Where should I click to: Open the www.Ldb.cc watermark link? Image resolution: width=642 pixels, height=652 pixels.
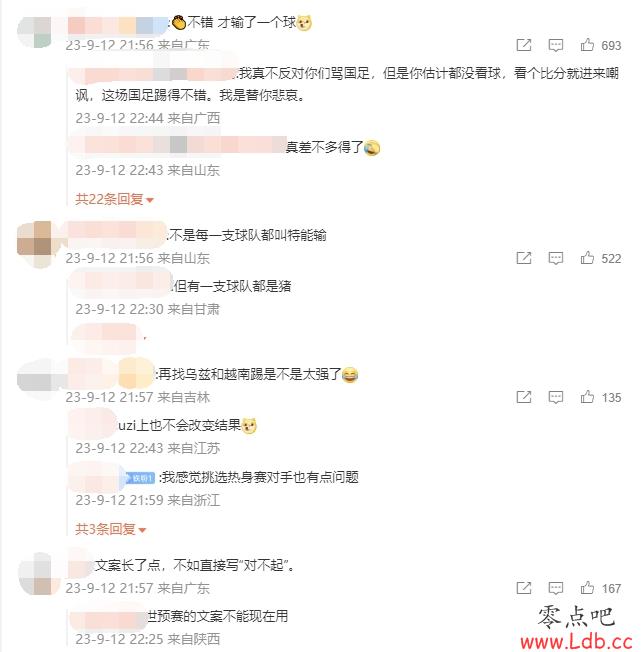(576, 642)
